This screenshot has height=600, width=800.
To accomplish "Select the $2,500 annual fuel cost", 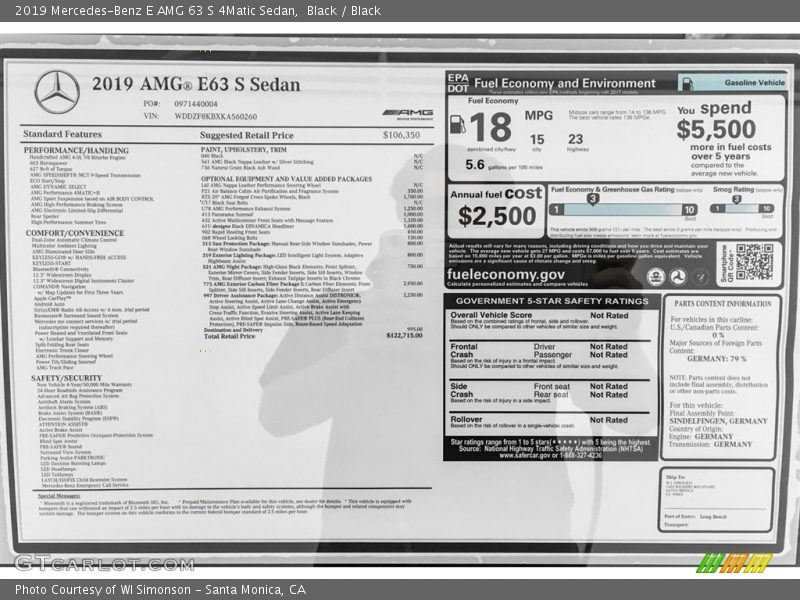I will pos(497,216).
